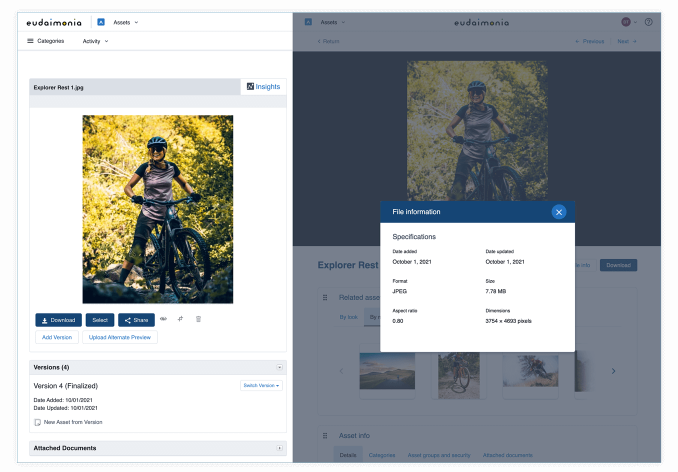Viewport: 678px width, 472px height.
Task: Expand the Activity dropdown menu
Action: pos(95,41)
